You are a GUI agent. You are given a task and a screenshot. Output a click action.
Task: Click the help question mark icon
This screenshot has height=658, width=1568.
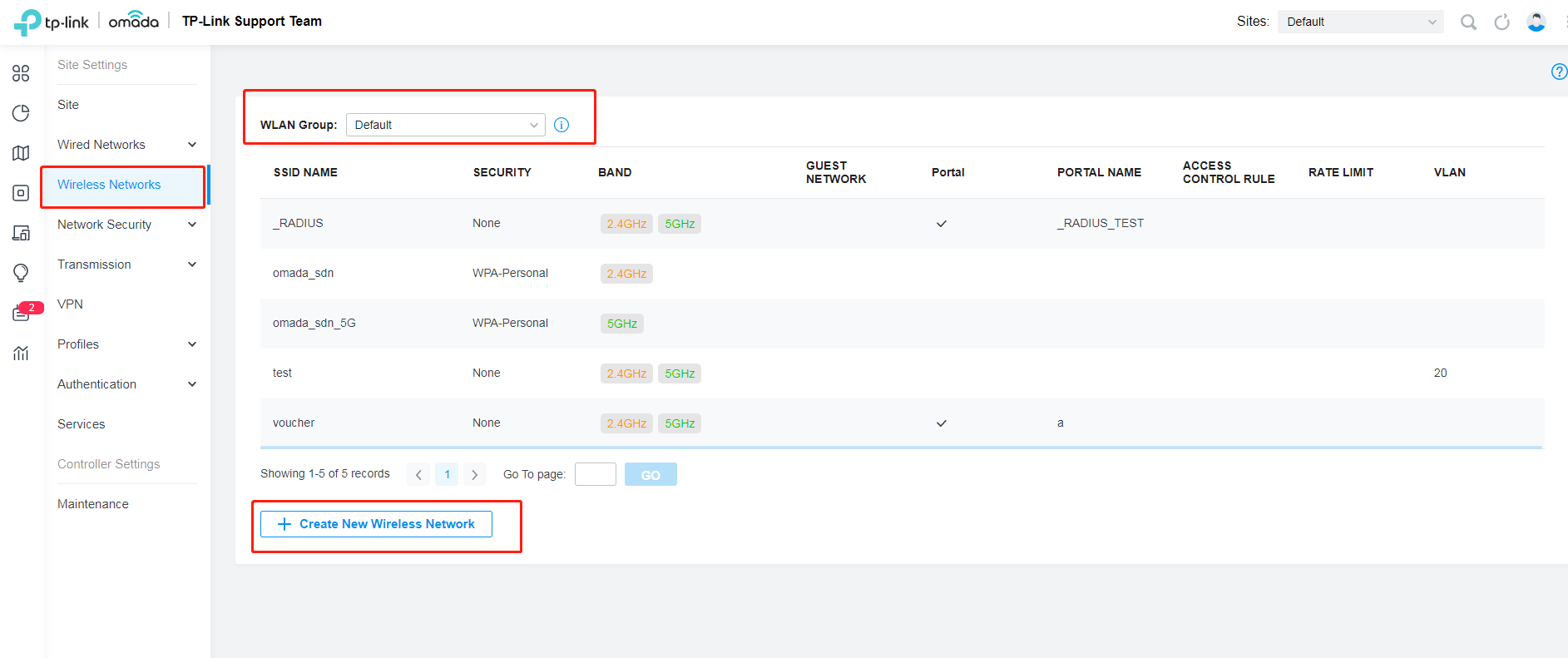tap(1559, 72)
